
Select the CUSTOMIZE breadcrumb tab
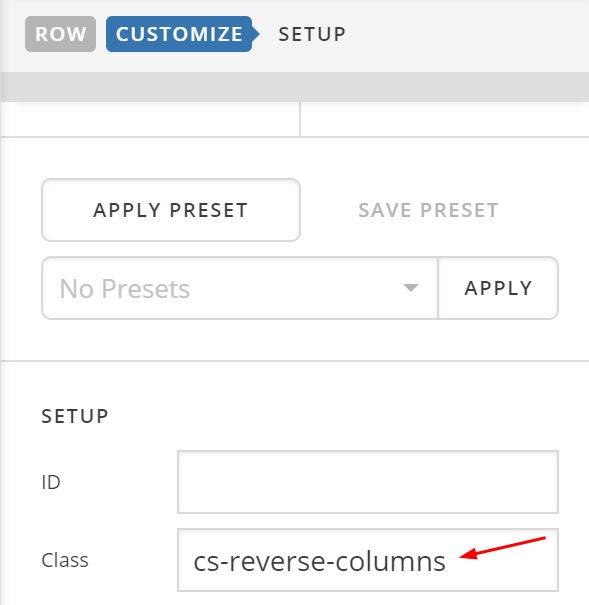179,34
